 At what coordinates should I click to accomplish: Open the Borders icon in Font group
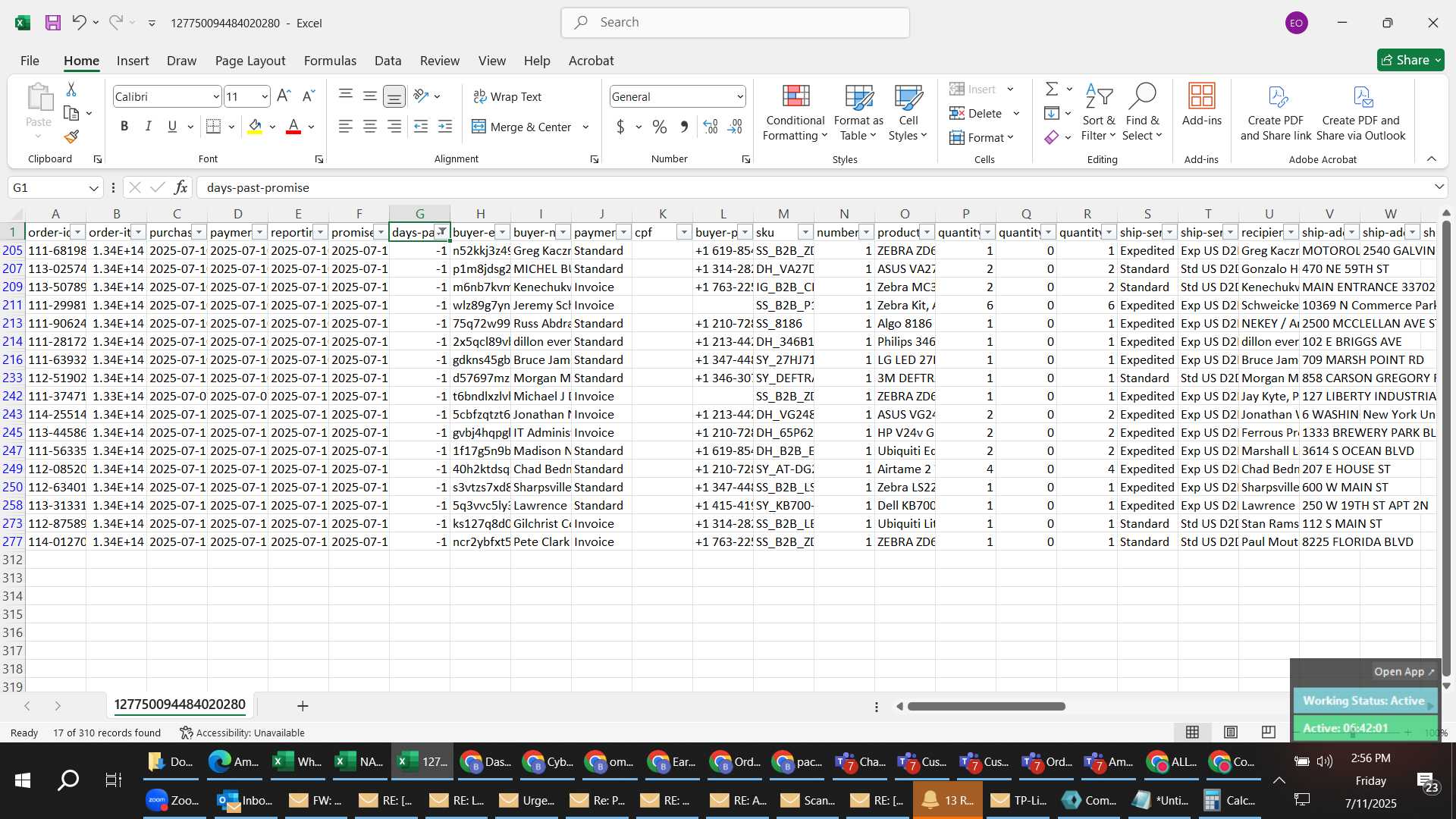(x=214, y=127)
